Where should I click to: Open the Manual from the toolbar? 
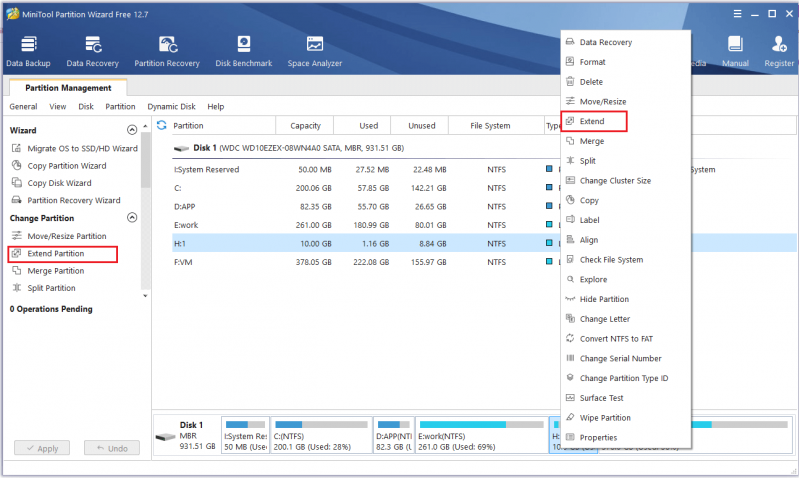(x=735, y=52)
